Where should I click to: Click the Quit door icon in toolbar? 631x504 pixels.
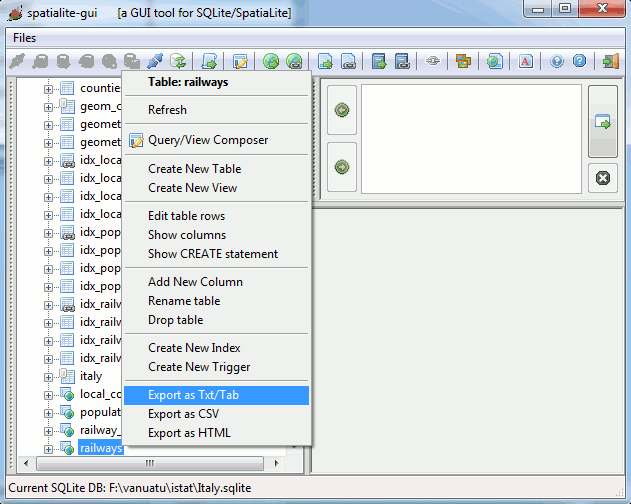click(610, 61)
